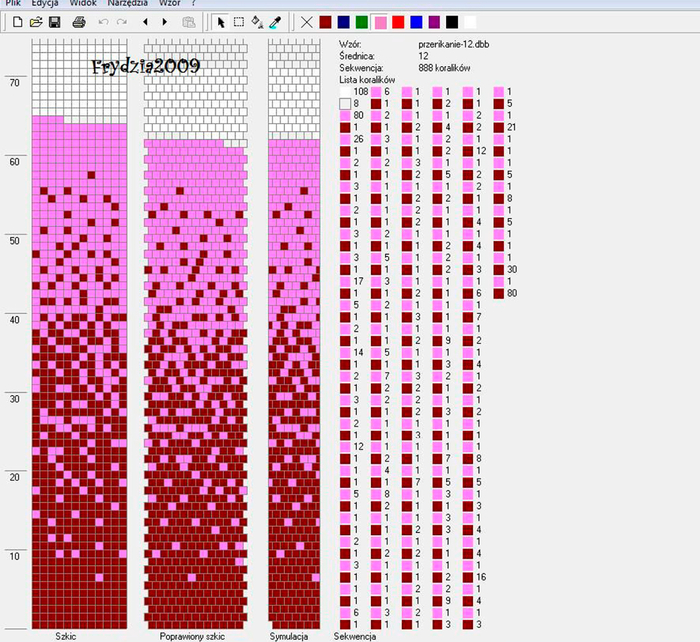Image resolution: width=700 pixels, height=642 pixels.
Task: Click inside the Szkic draft bead grid
Action: pyautogui.click(x=79, y=334)
